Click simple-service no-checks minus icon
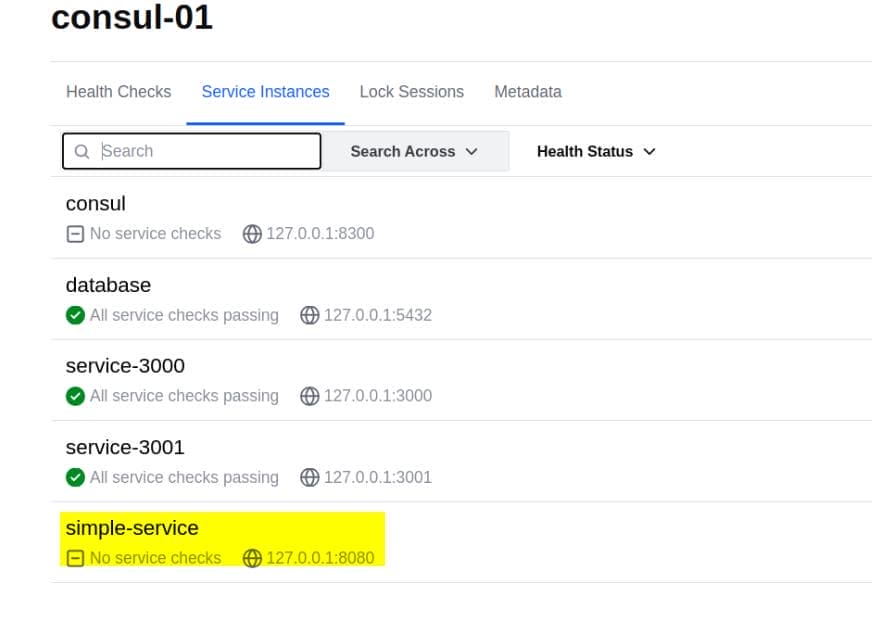The height and width of the screenshot is (621, 872). [75, 558]
